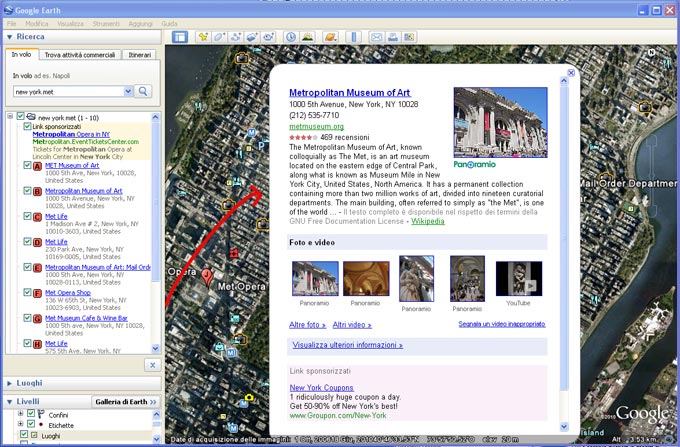Toggle the sidebar visibility toolbar button

point(180,37)
